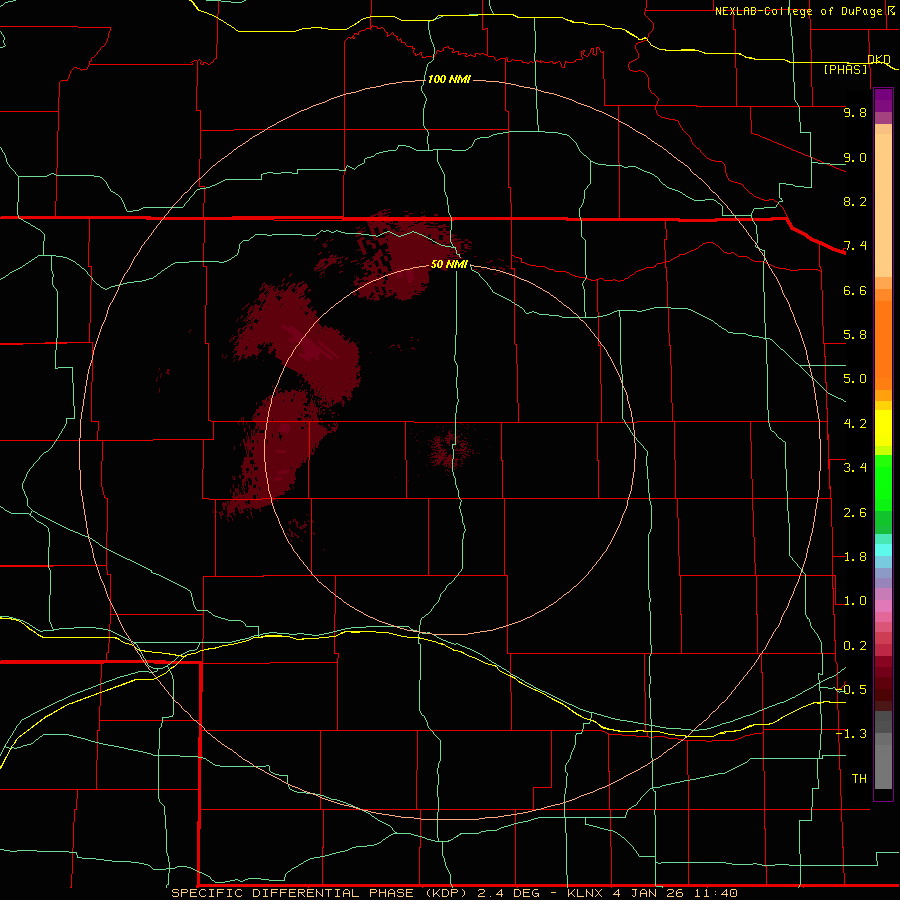
Task: Click the 8.2 scale value
Action: (855, 201)
